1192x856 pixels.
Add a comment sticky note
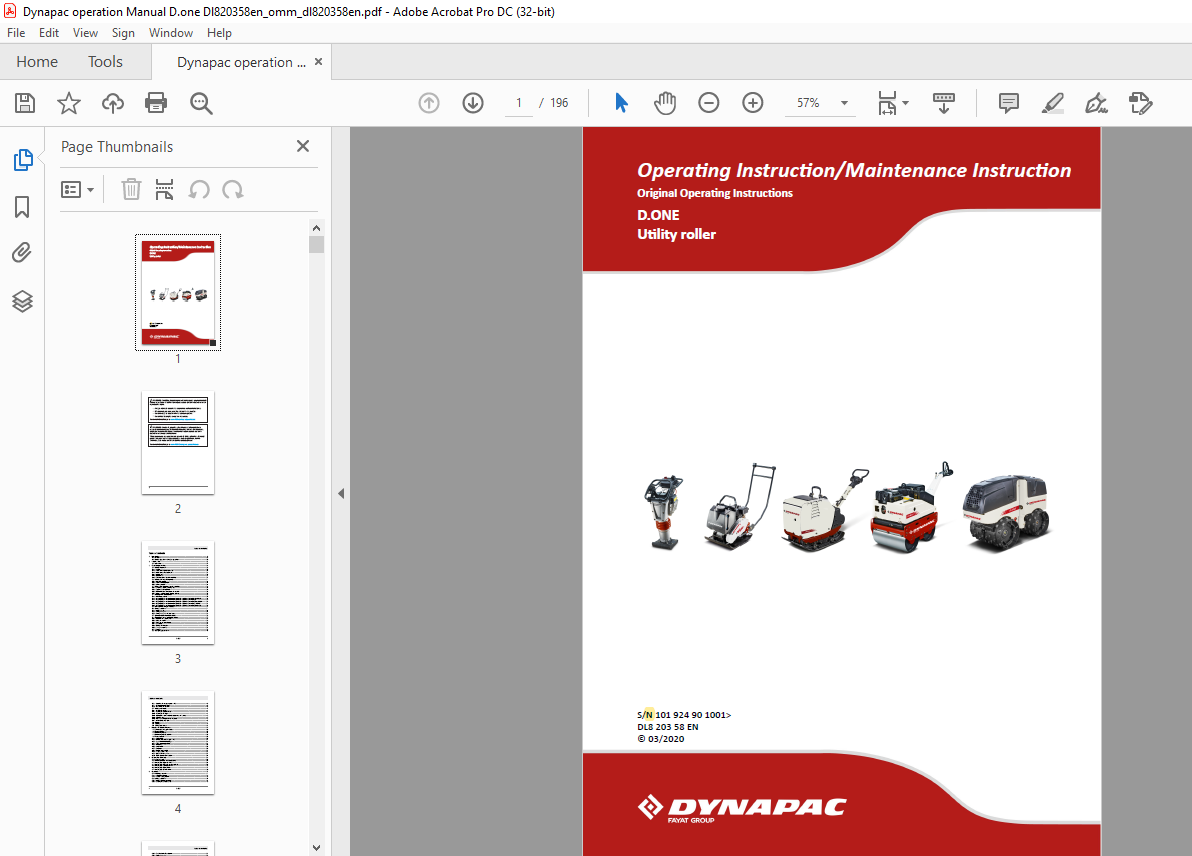[x=1009, y=103]
